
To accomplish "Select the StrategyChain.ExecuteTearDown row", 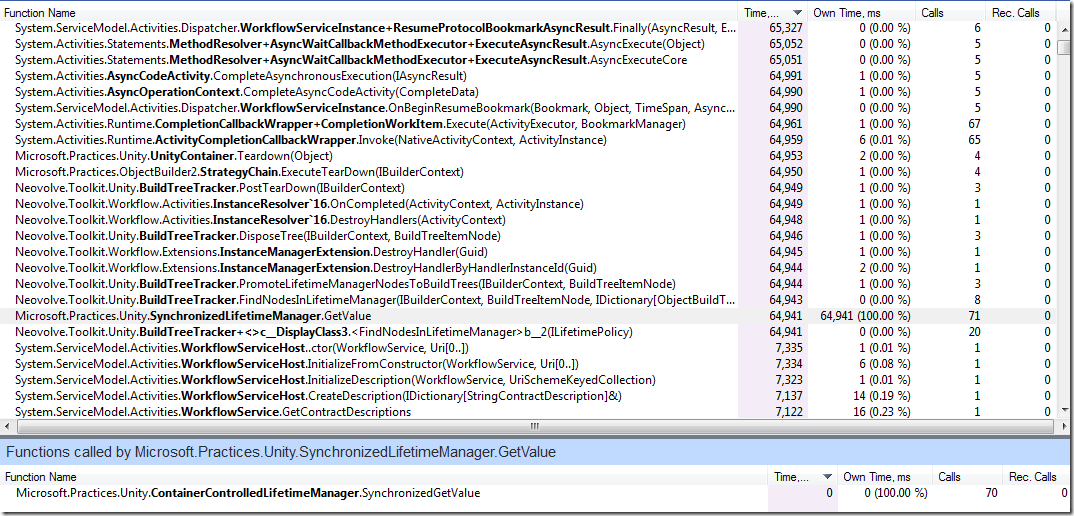I will 527,171.
